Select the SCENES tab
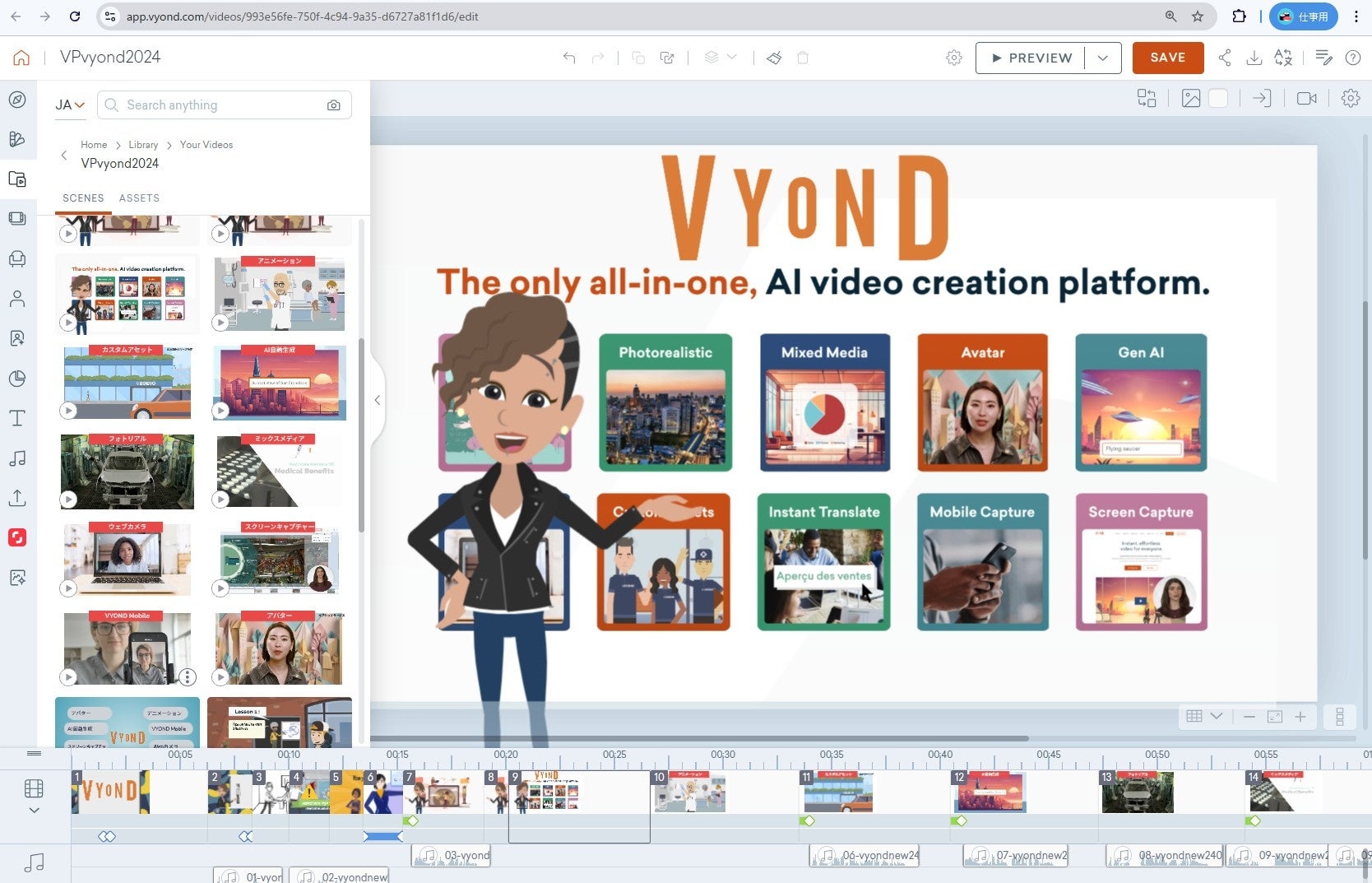This screenshot has width=1372, height=883. pos(83,198)
